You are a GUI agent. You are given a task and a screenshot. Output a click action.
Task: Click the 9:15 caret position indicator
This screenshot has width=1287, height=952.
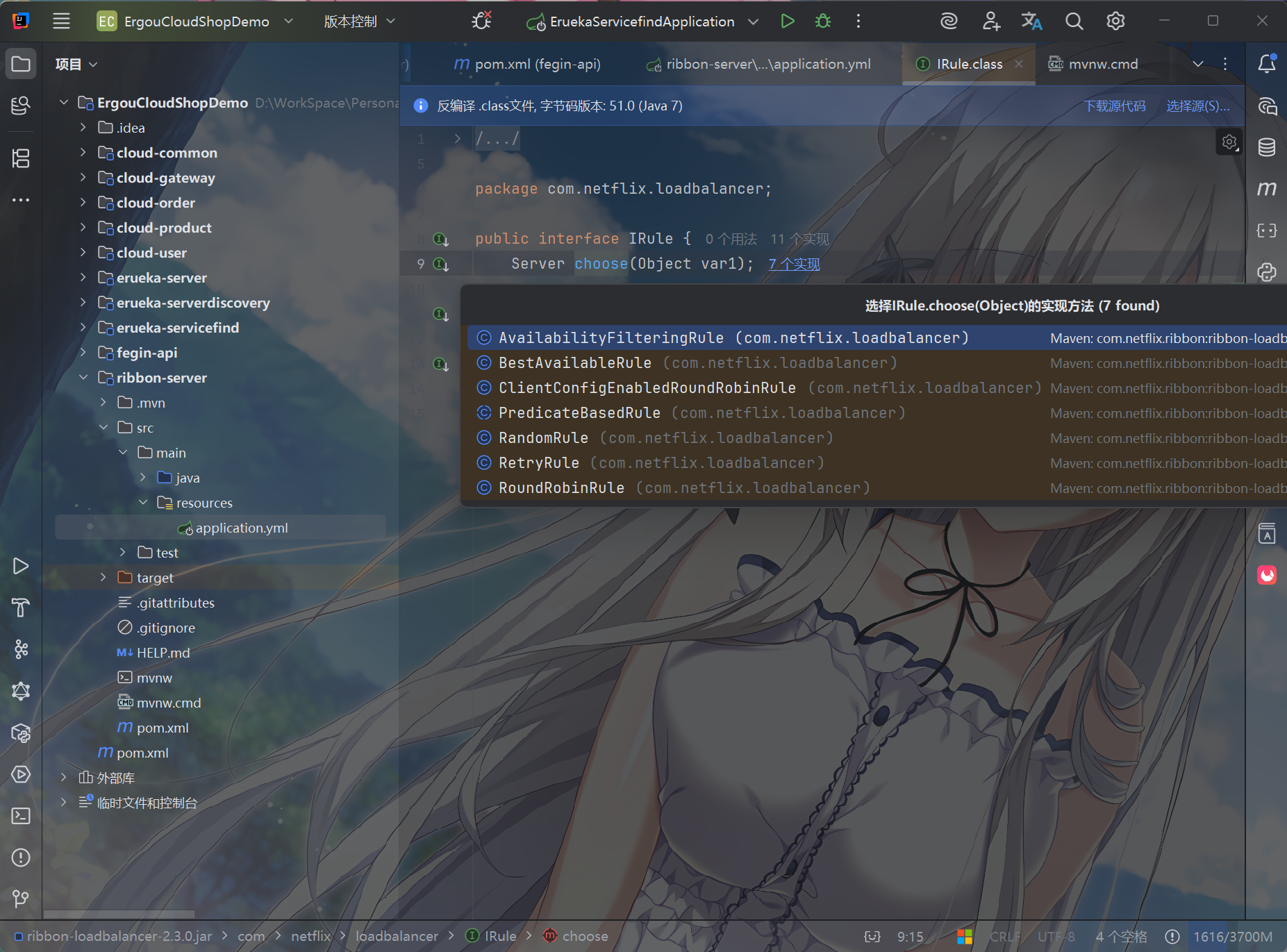tap(910, 936)
